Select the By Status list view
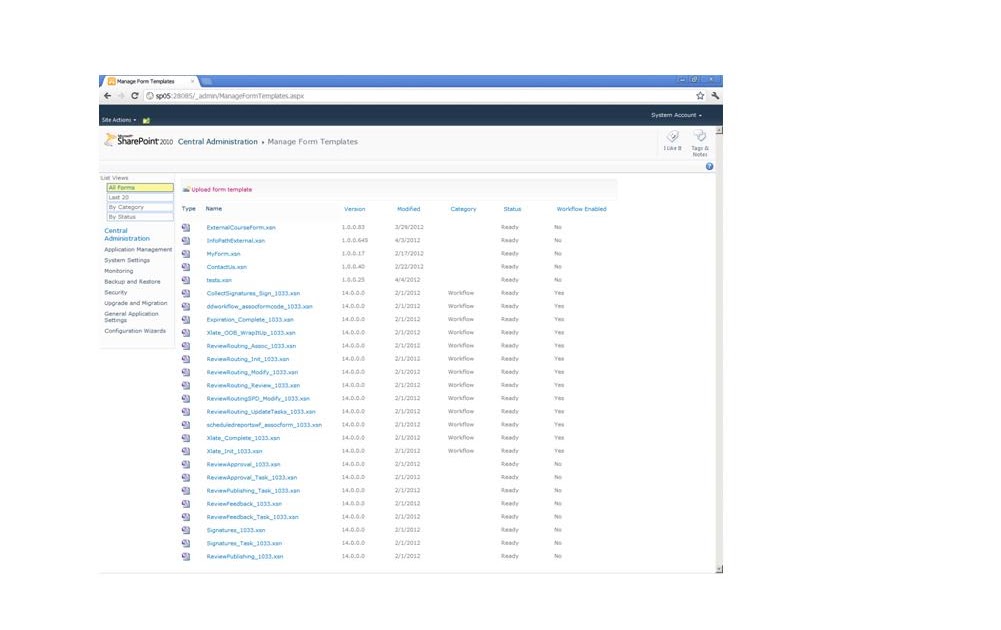The width and height of the screenshot is (1001, 630). coord(140,217)
